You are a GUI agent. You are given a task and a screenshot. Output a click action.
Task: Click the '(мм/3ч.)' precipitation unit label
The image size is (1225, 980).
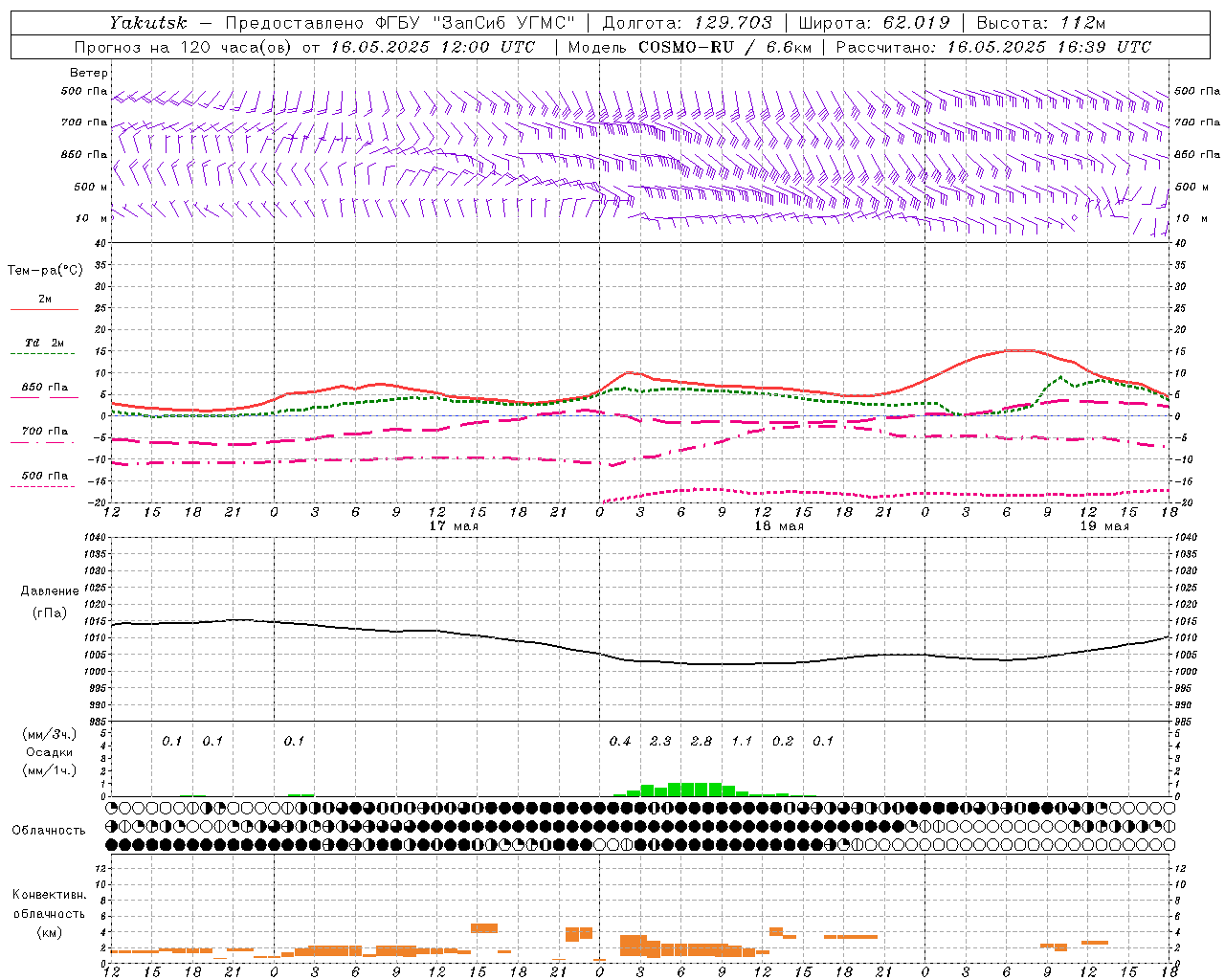(x=50, y=734)
